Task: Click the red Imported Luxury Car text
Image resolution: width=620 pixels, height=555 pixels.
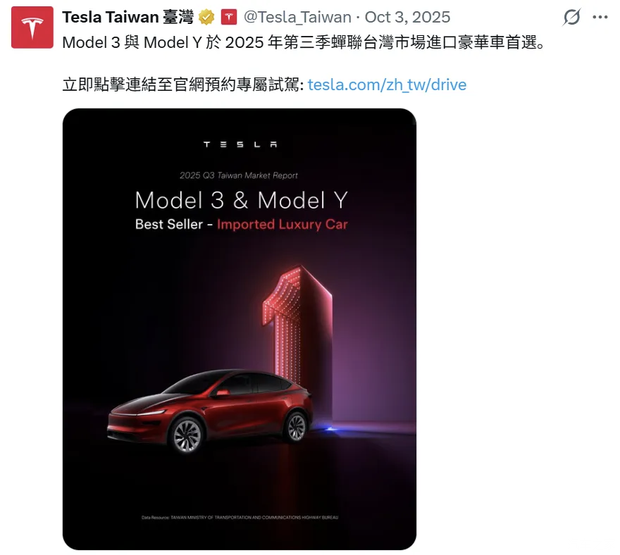Action: click(x=282, y=225)
